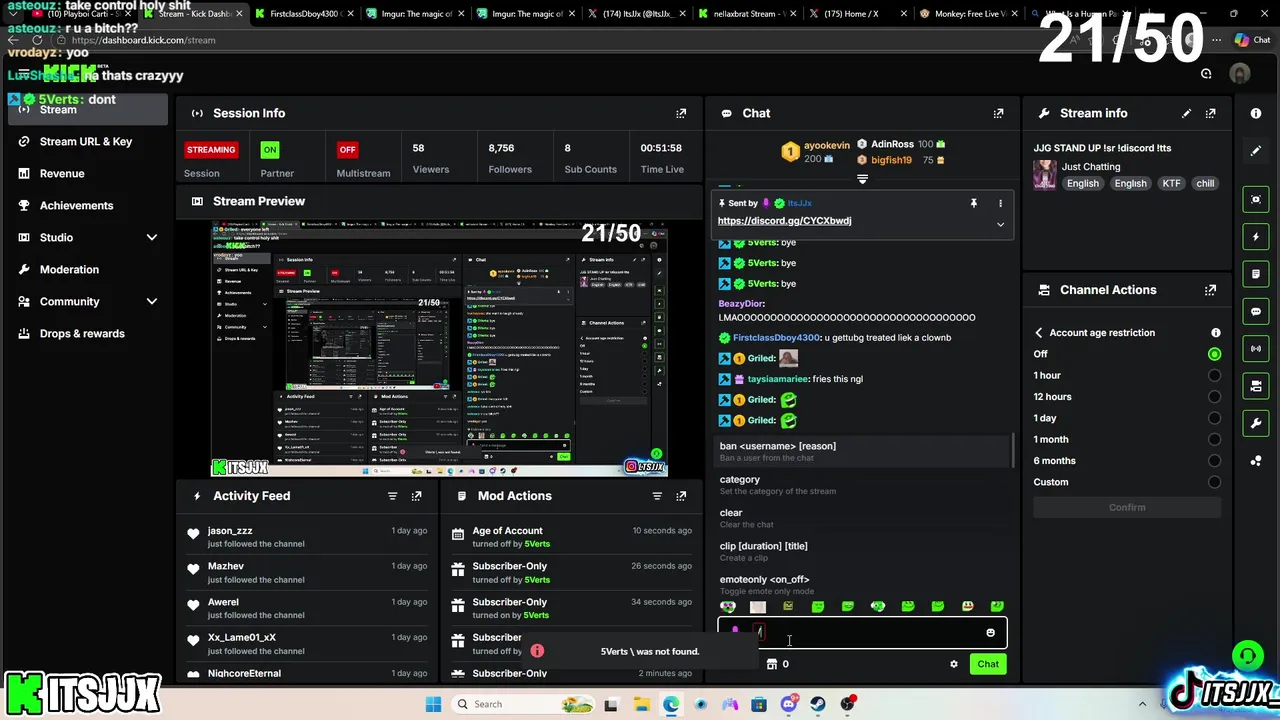Open Stream URL & Key in sidebar

point(88,141)
